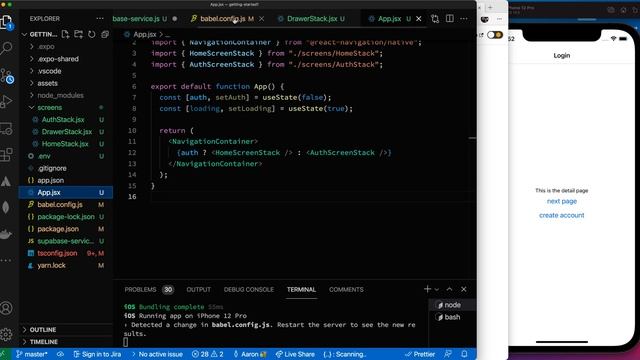Open HomeStack.jsx in the file tree
This screenshot has width=640, height=360.
pos(65,144)
